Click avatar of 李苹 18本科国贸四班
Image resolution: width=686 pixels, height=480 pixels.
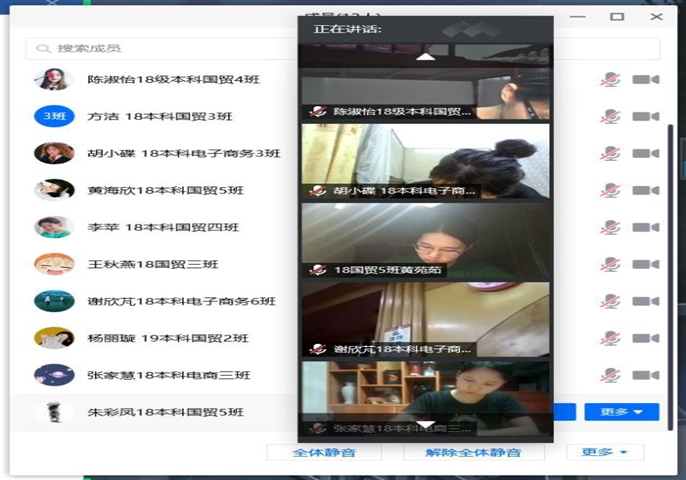pos(54,227)
